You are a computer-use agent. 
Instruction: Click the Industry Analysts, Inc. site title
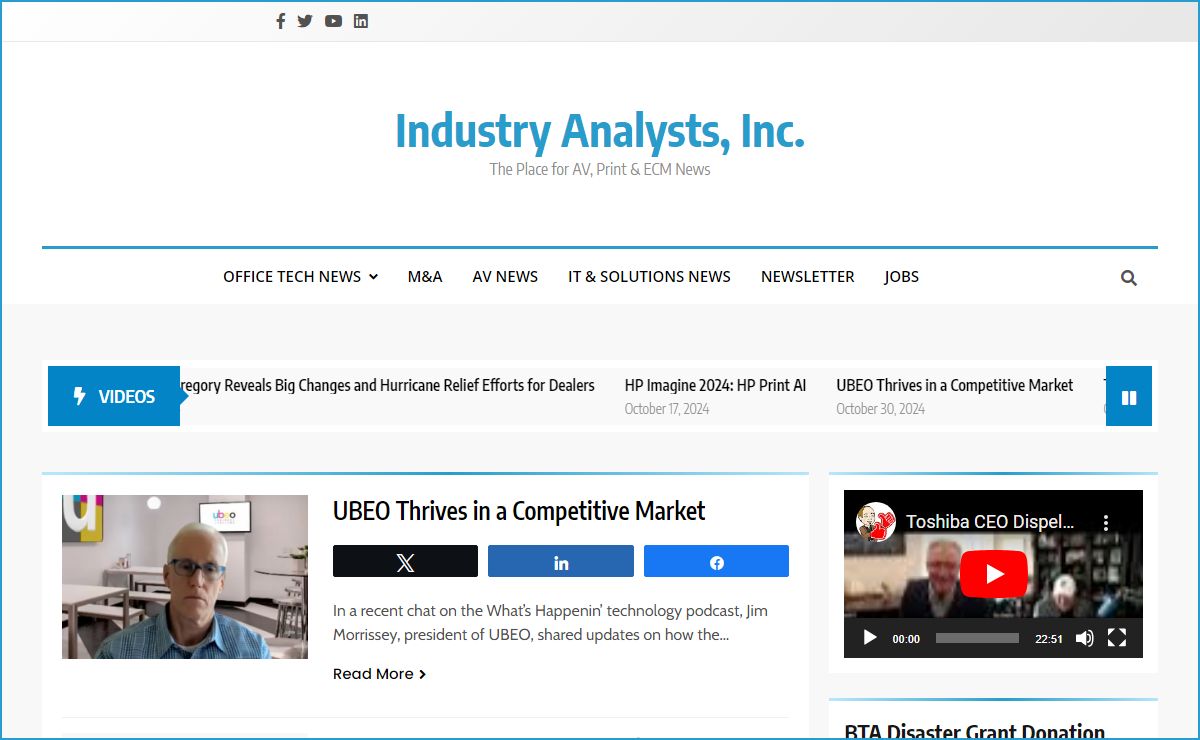click(600, 131)
